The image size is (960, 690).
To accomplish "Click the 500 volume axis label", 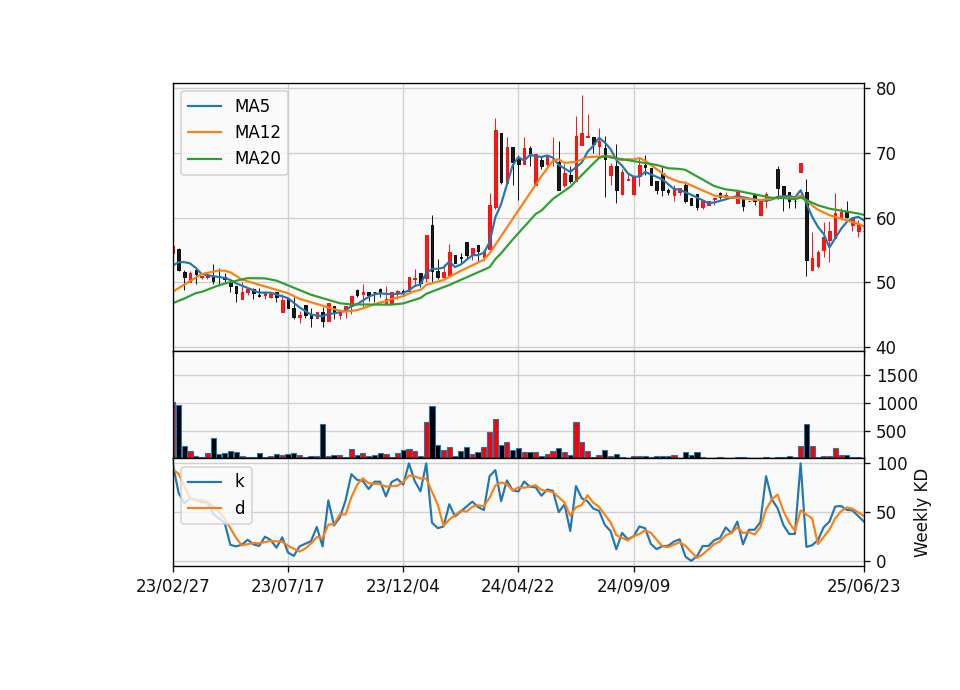I will coord(892,433).
